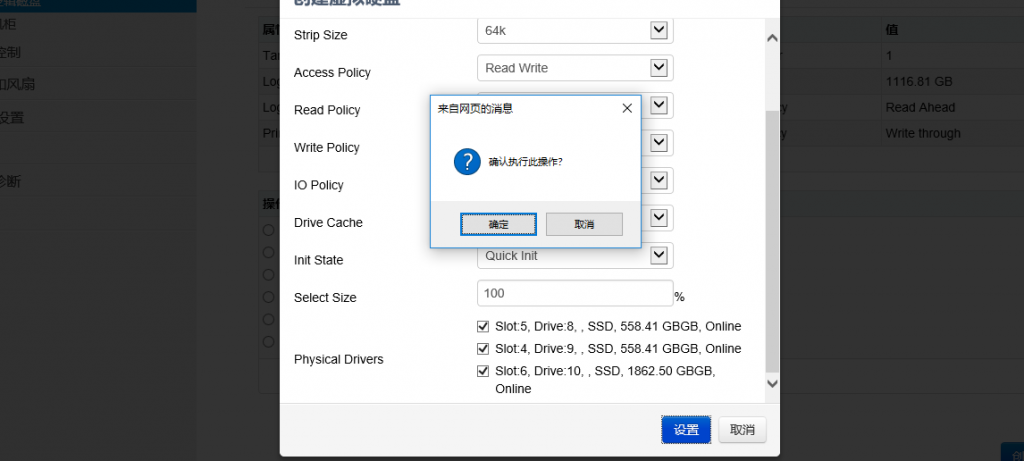Deselect Slot:6 Drive:10 drive checkbox
1024x461 pixels.
(x=484, y=371)
